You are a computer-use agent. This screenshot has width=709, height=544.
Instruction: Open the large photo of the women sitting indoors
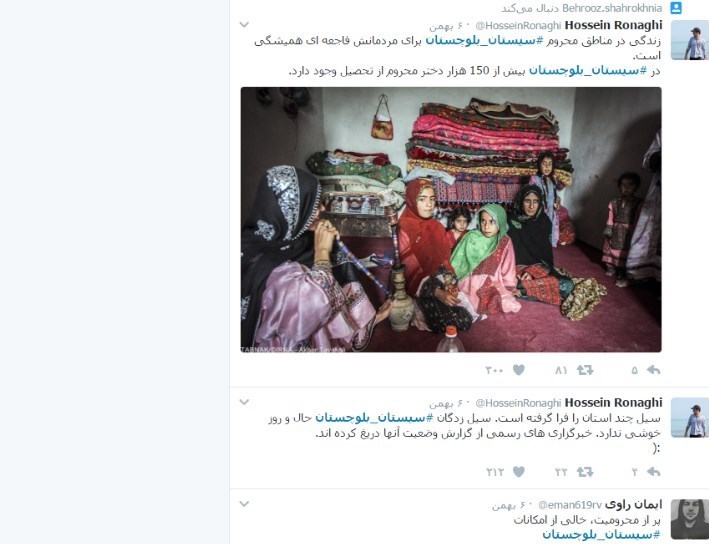click(451, 219)
